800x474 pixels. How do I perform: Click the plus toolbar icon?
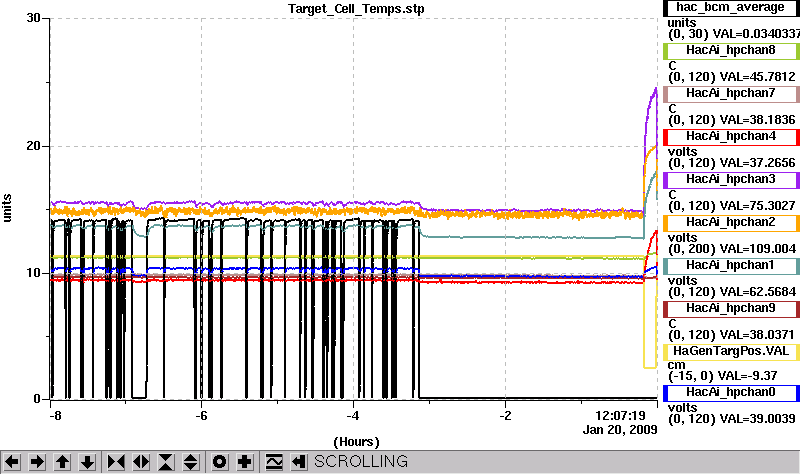[244, 462]
